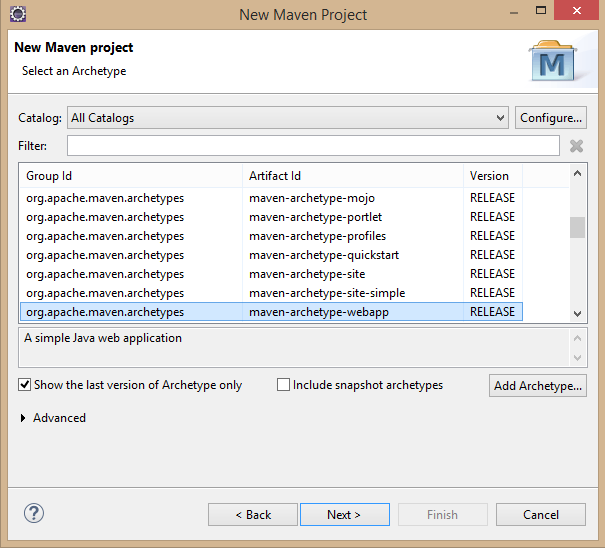This screenshot has width=605, height=548.
Task: Click the help question mark icon
Action: [34, 513]
